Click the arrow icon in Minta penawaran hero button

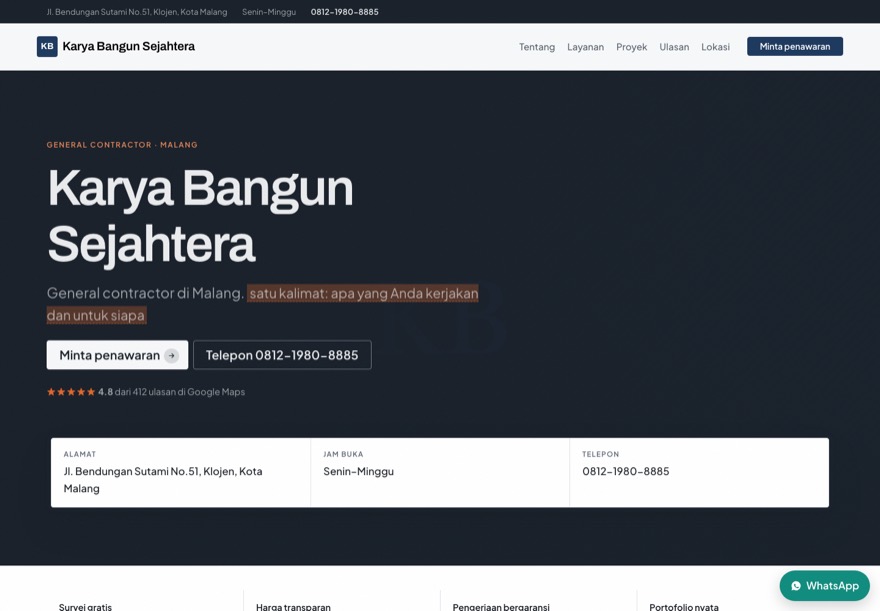pyautogui.click(x=172, y=356)
